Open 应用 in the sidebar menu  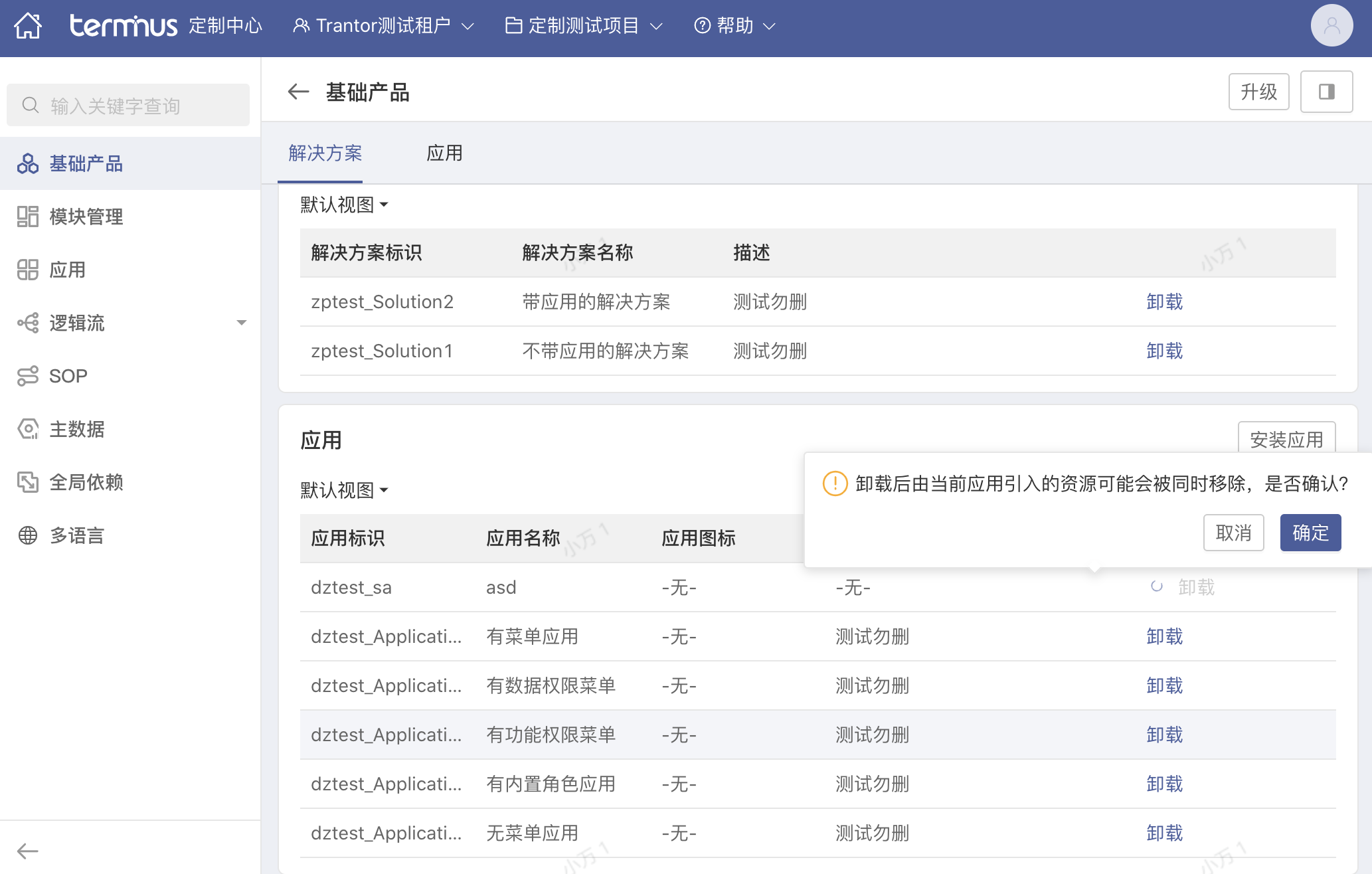[x=130, y=270]
